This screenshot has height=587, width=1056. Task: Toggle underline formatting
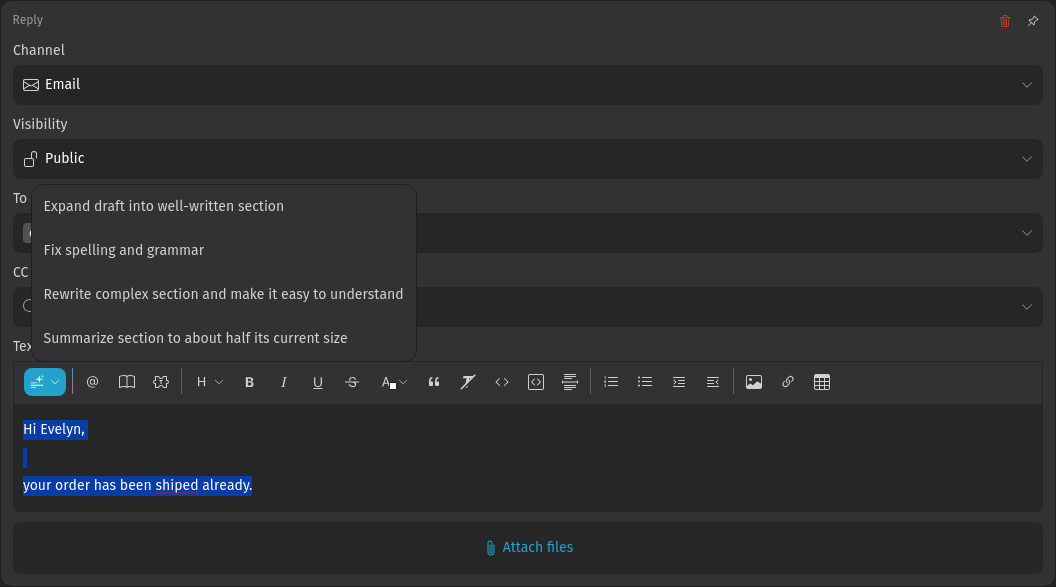click(x=318, y=382)
